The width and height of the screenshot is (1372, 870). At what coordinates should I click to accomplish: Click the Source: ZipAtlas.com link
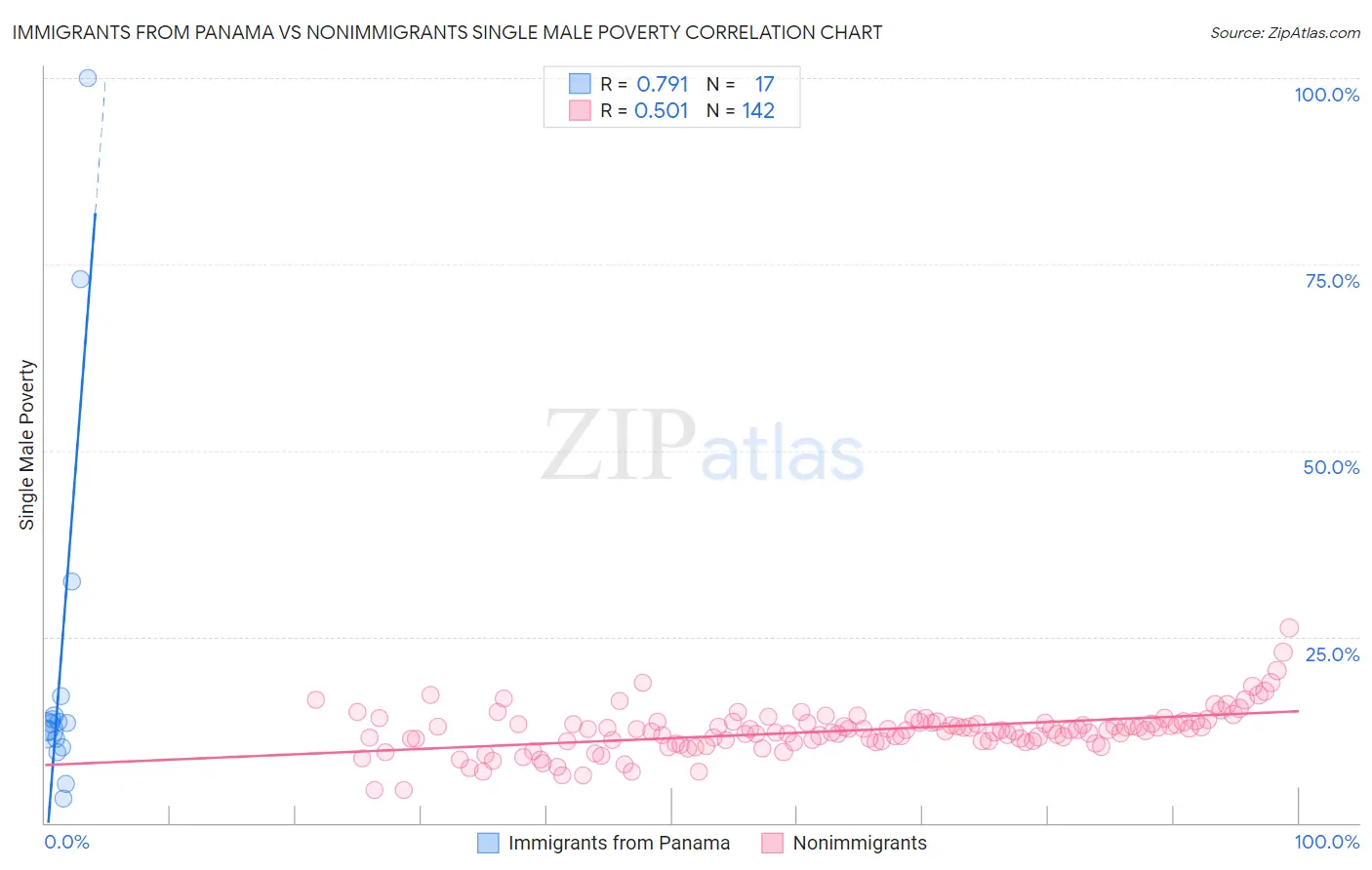click(x=1284, y=33)
